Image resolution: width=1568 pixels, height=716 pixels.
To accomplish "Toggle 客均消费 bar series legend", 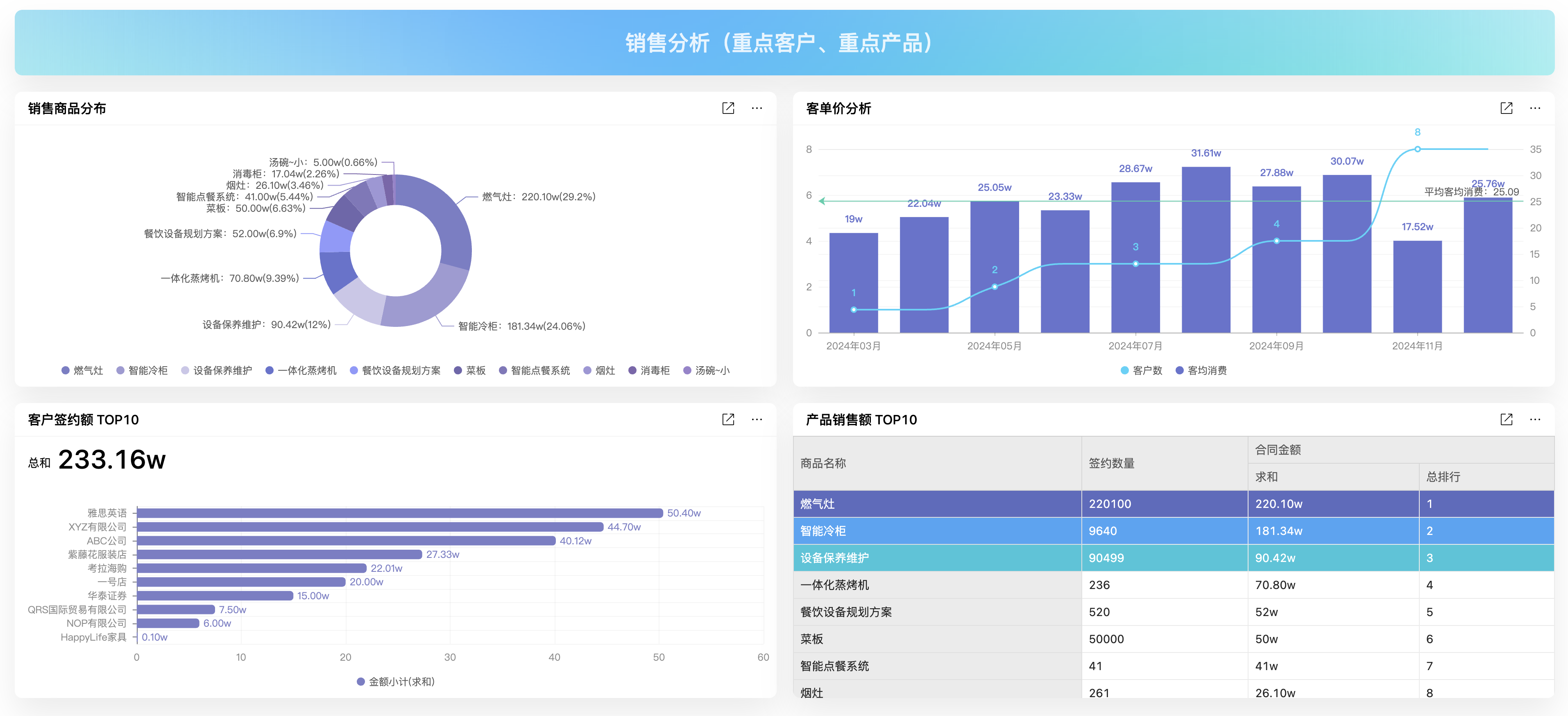I will 1201,370.
